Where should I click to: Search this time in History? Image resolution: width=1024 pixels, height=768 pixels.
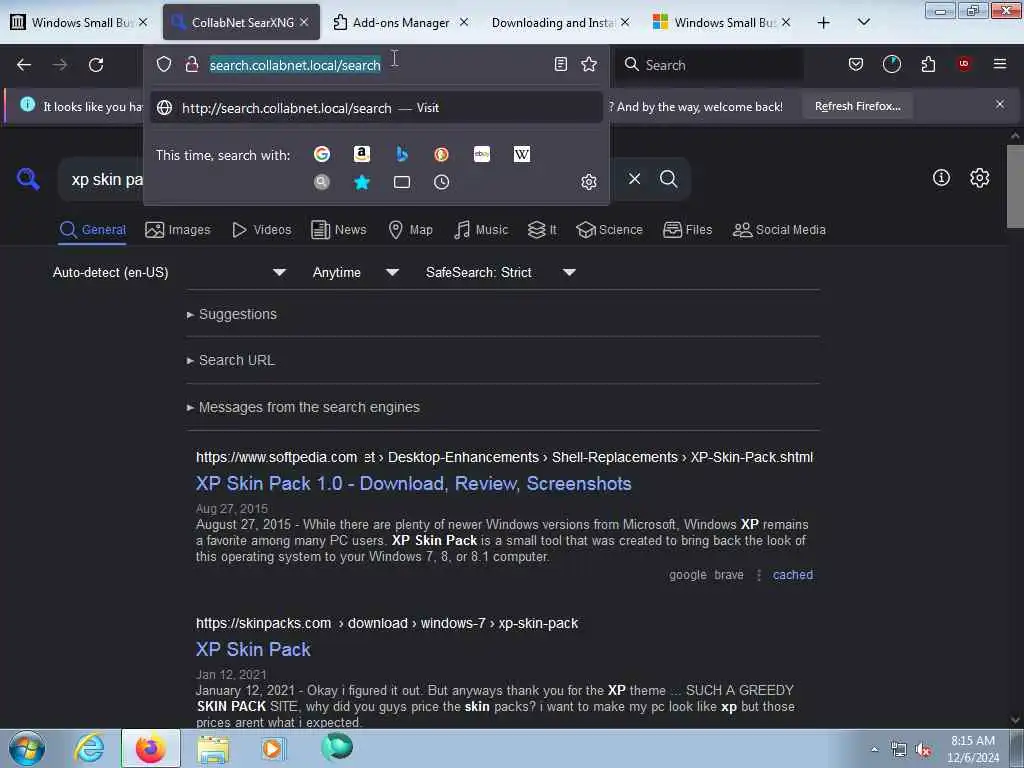click(x=441, y=182)
